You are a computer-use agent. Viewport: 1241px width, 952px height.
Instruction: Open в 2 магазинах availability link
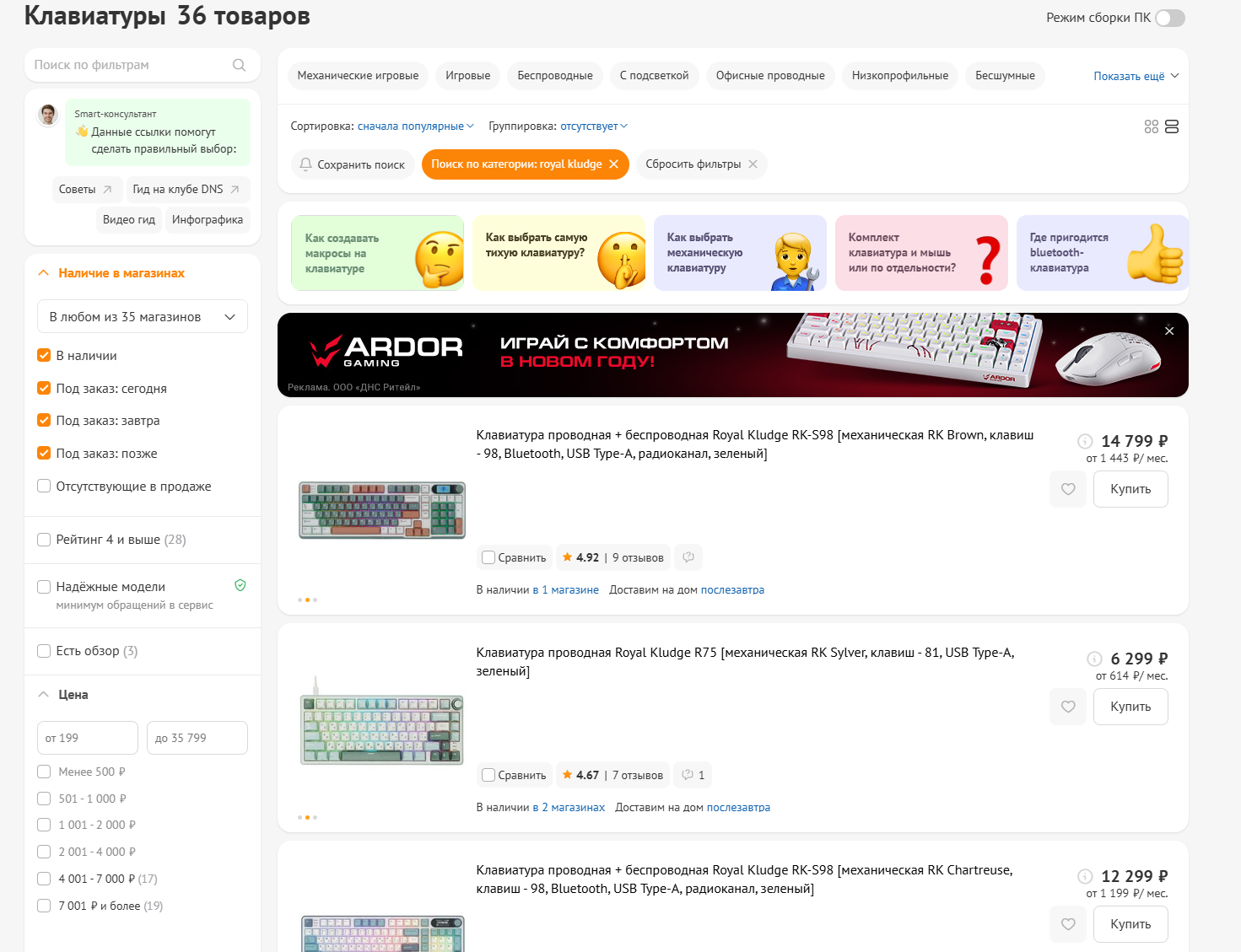tap(569, 808)
